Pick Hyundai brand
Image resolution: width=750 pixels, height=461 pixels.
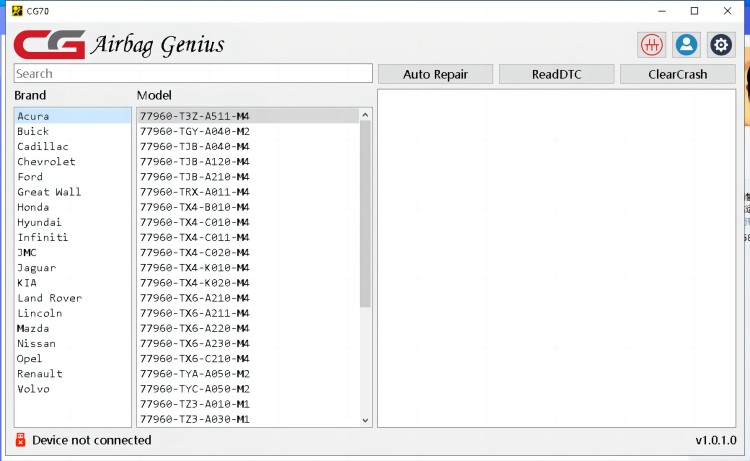point(73,222)
